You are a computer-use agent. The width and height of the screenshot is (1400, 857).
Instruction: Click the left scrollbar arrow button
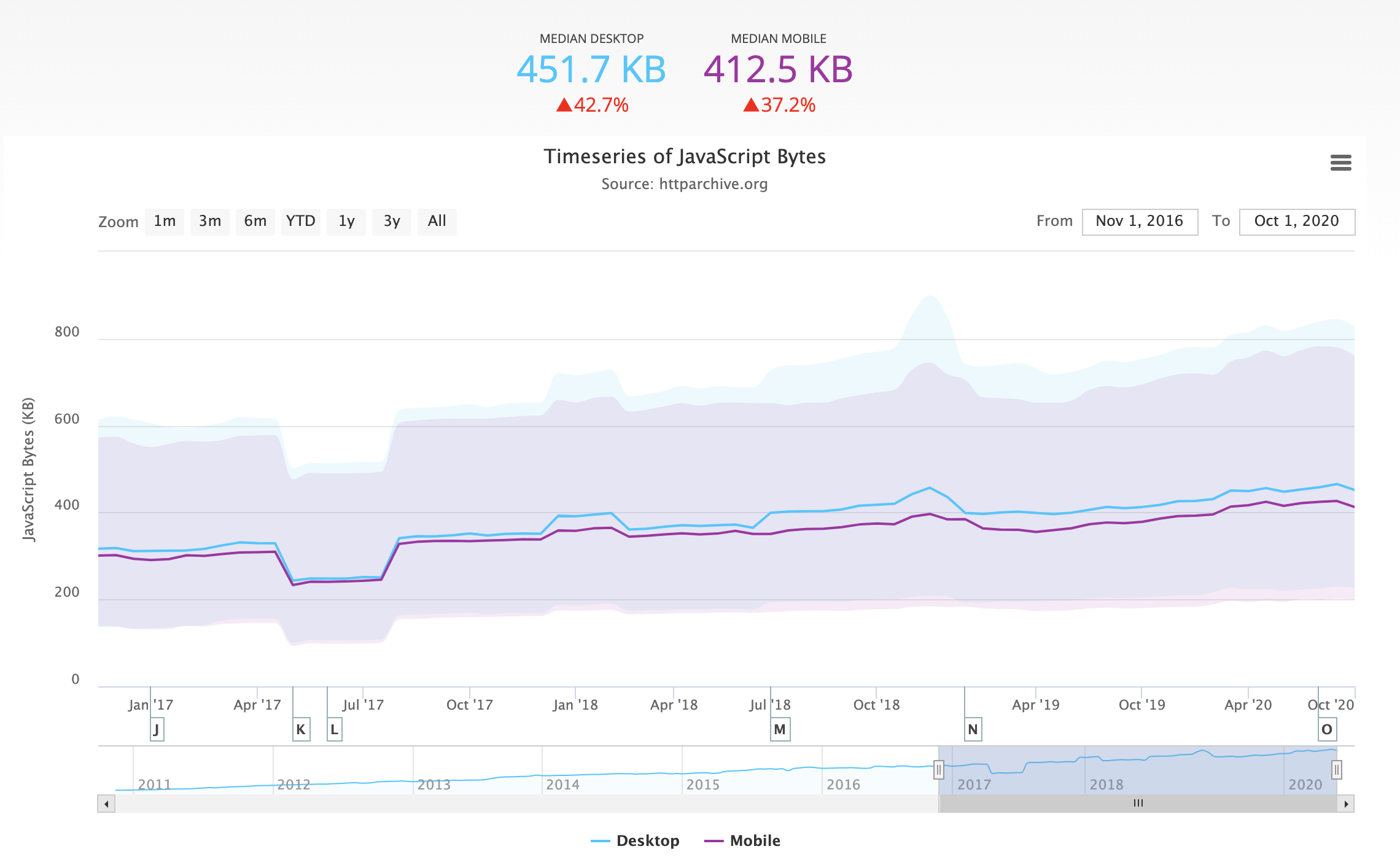(x=106, y=804)
